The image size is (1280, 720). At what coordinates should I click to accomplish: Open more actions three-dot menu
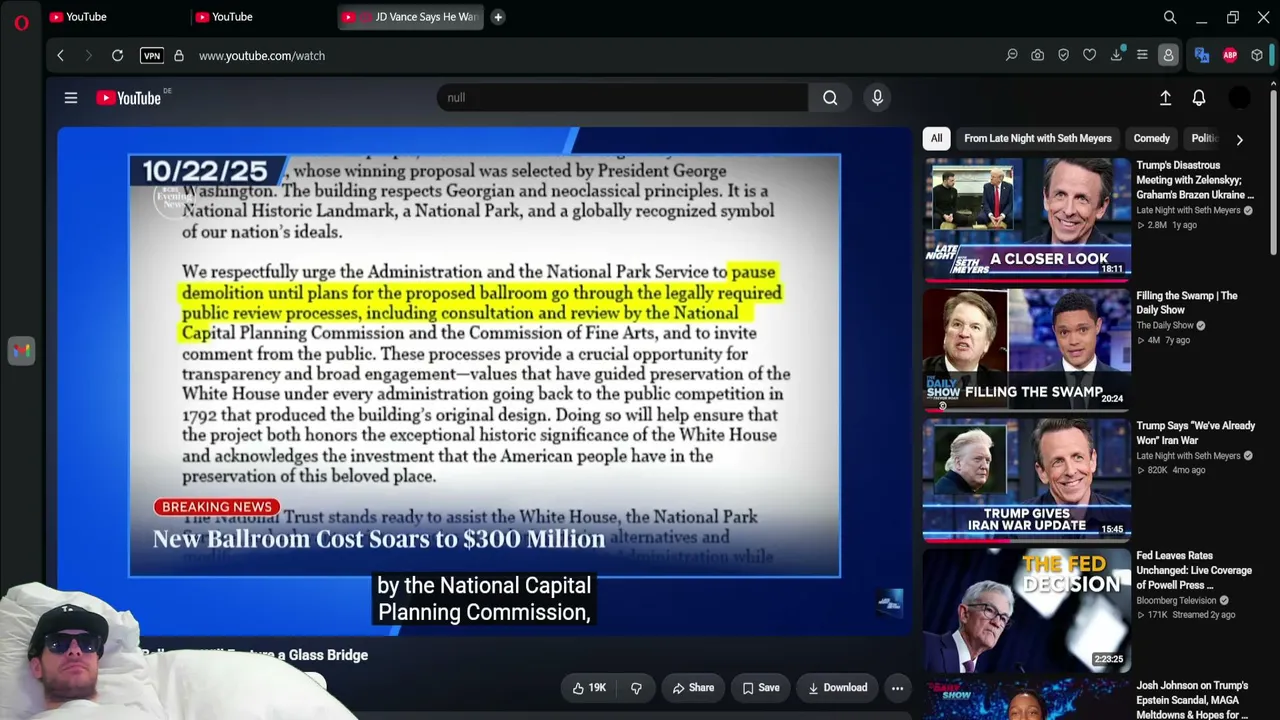point(897,688)
